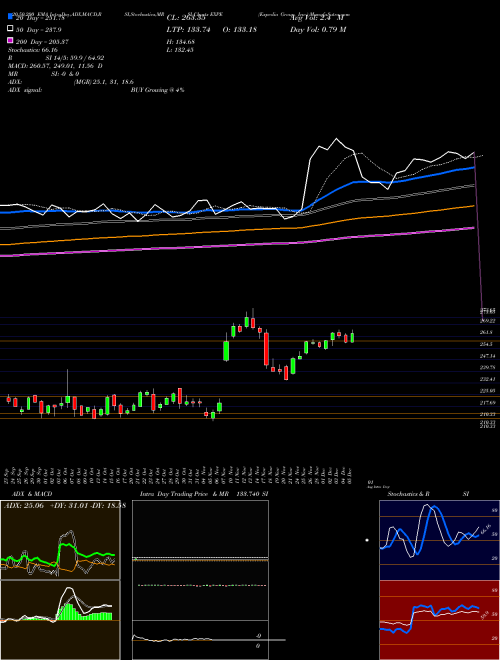500x660 pixels.
Task: Click the 217.69 price axis label
Action: click(488, 403)
